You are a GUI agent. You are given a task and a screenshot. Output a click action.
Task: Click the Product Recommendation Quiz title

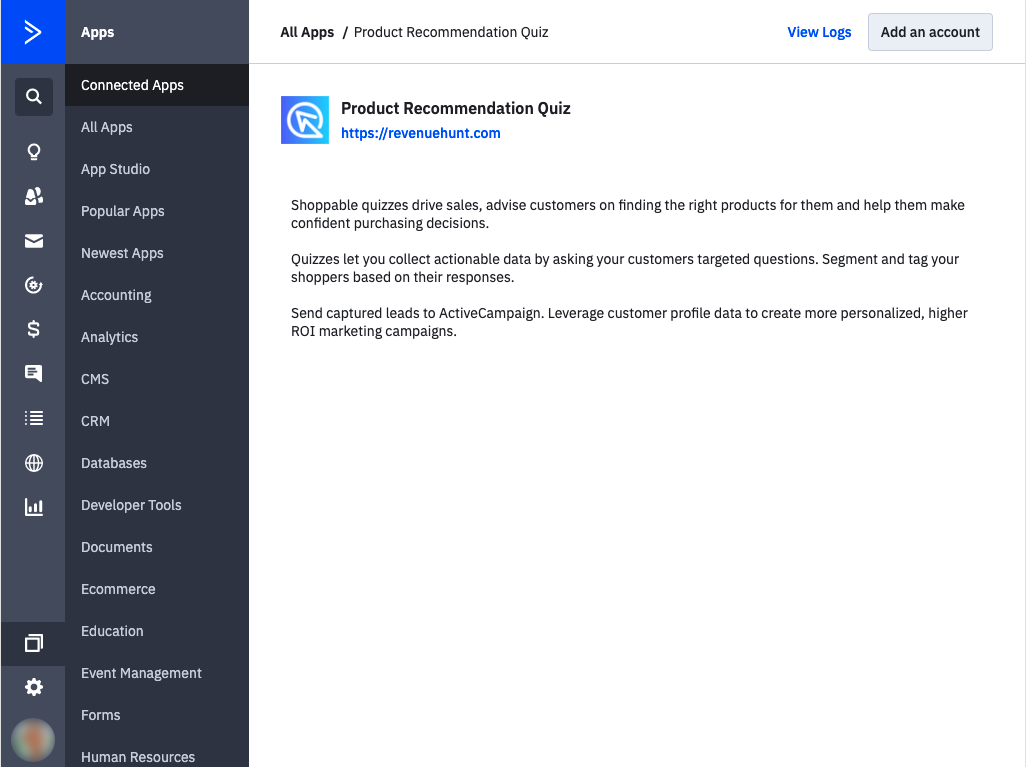pos(455,108)
